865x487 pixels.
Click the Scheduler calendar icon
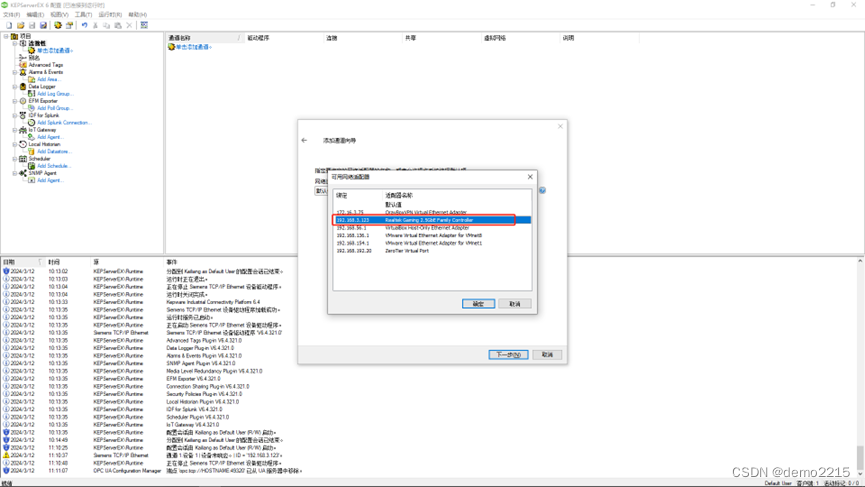pyautogui.click(x=23, y=159)
